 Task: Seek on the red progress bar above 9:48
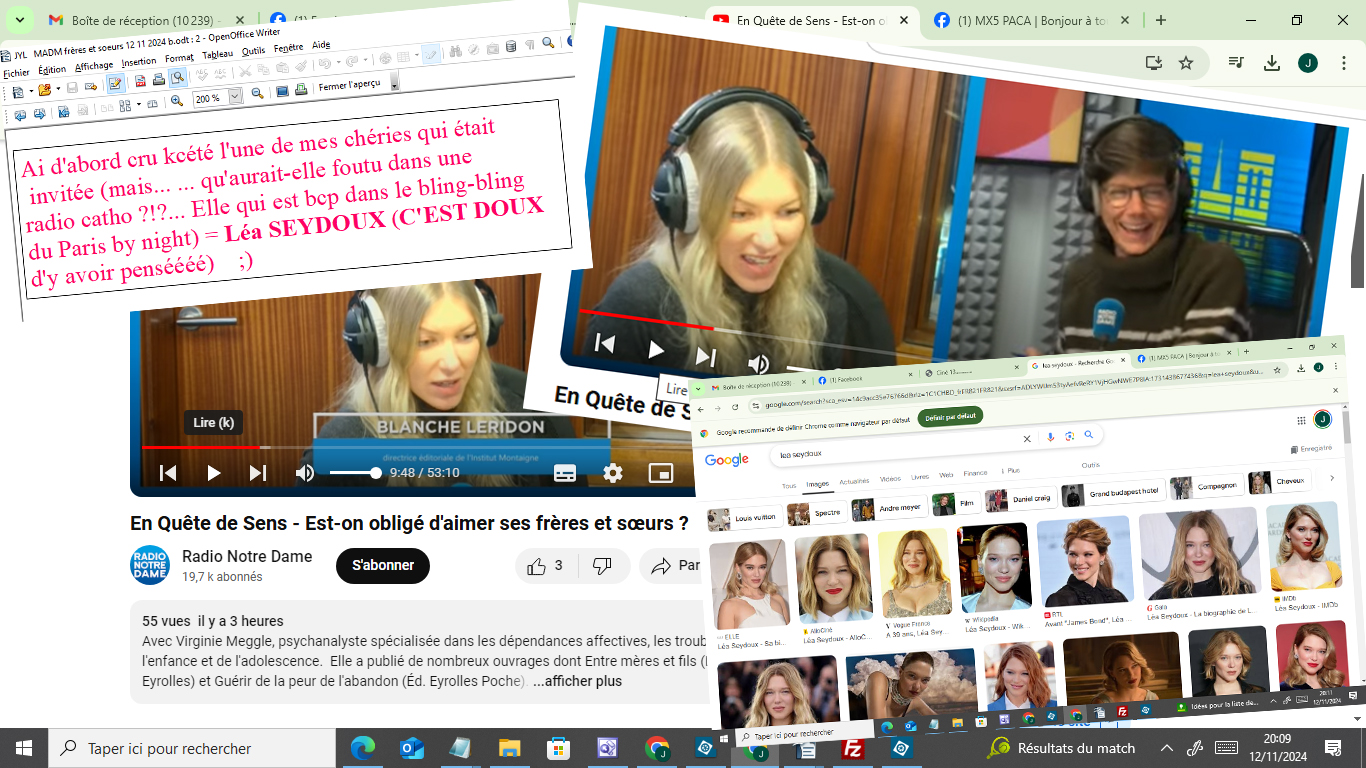[x=420, y=447]
